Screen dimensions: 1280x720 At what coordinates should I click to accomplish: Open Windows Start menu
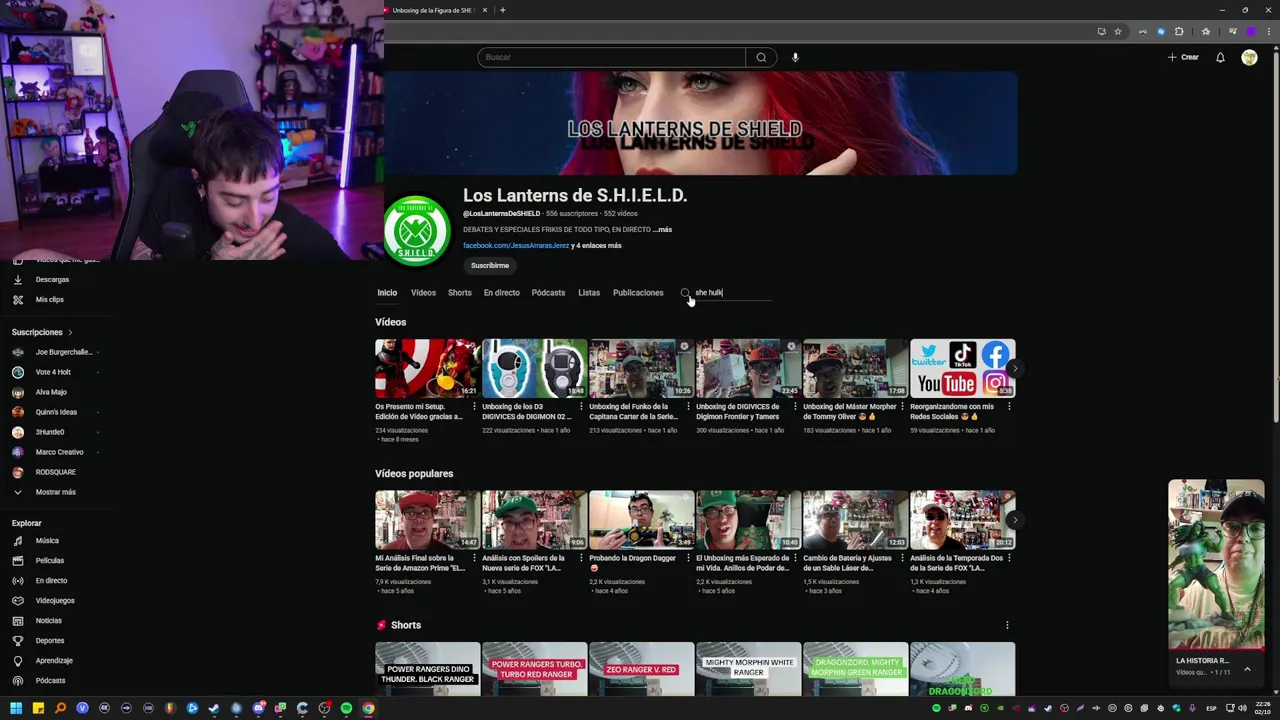click(x=16, y=708)
